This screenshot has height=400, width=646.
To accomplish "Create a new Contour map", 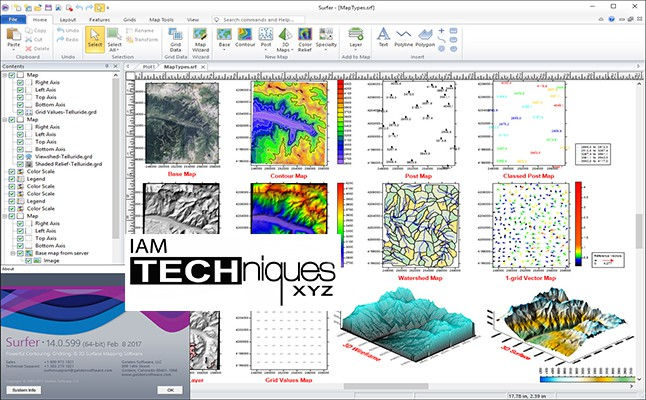I will (245, 37).
